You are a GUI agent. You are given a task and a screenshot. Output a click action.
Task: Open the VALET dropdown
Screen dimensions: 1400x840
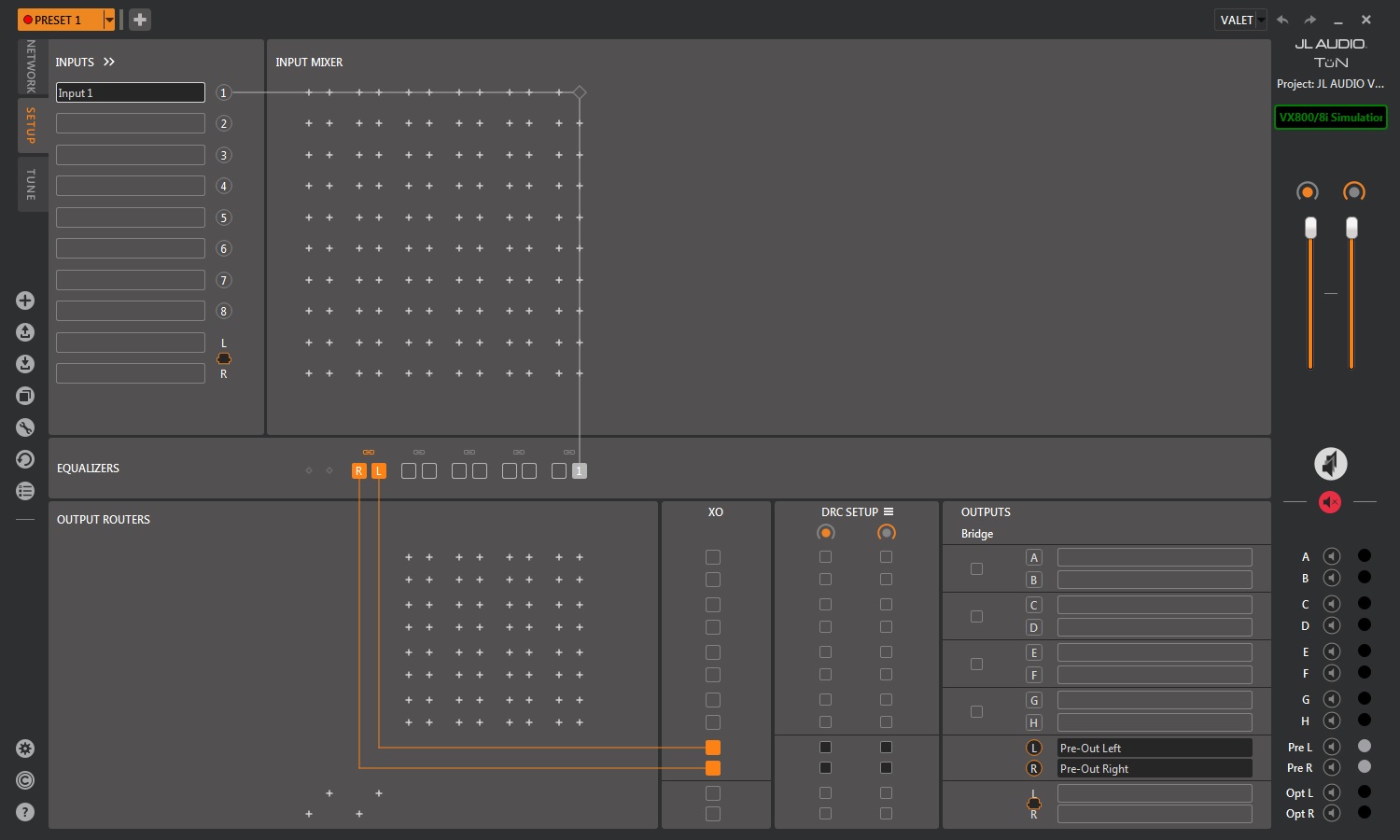(1242, 20)
